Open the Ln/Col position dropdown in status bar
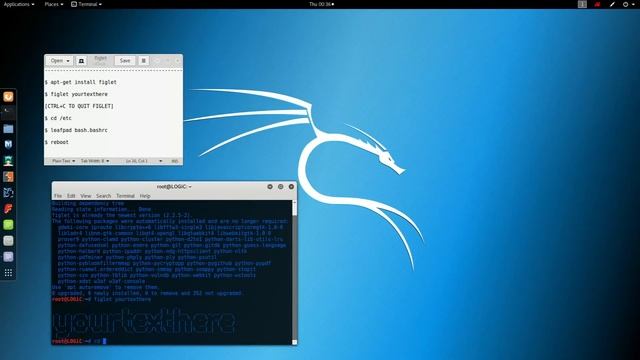The width and height of the screenshot is (640, 360). click(144, 161)
